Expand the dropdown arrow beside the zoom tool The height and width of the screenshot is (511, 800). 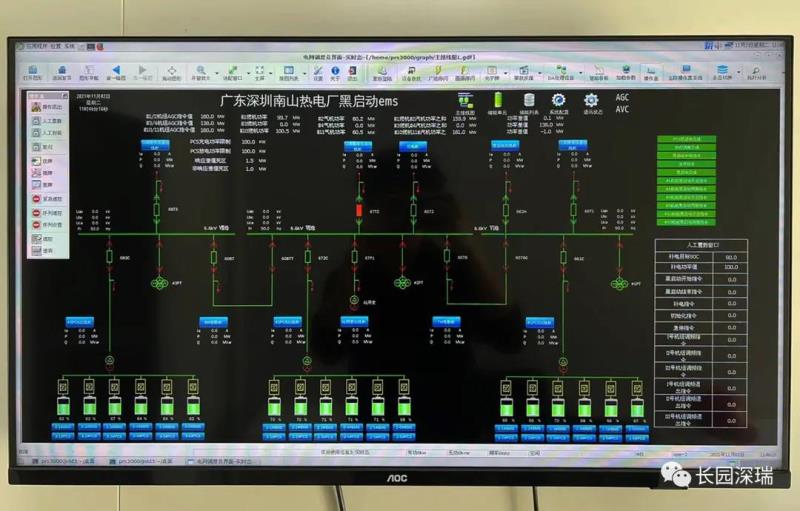(215, 73)
